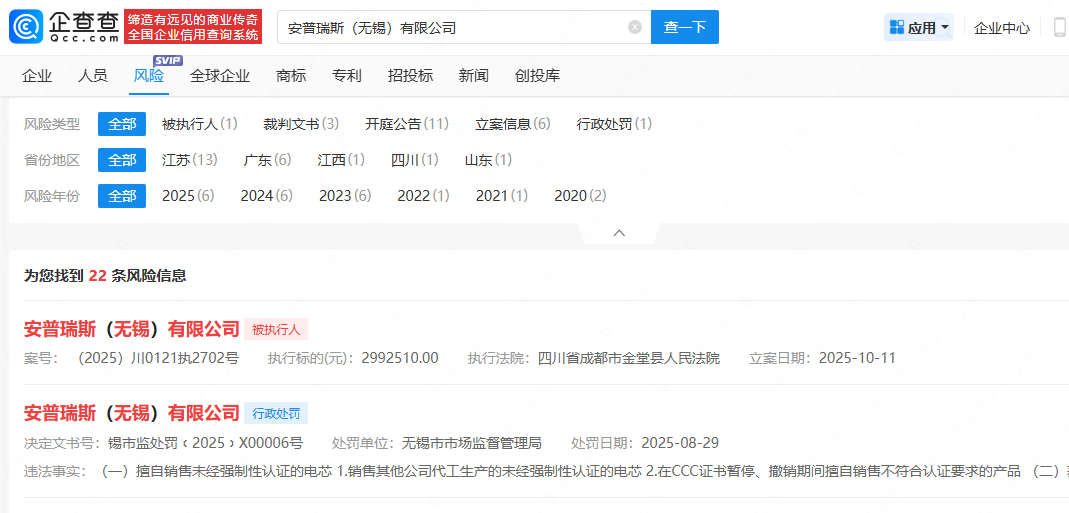Filter risk year to 2024
Viewport: 1069px width, 513px height.
tap(266, 196)
